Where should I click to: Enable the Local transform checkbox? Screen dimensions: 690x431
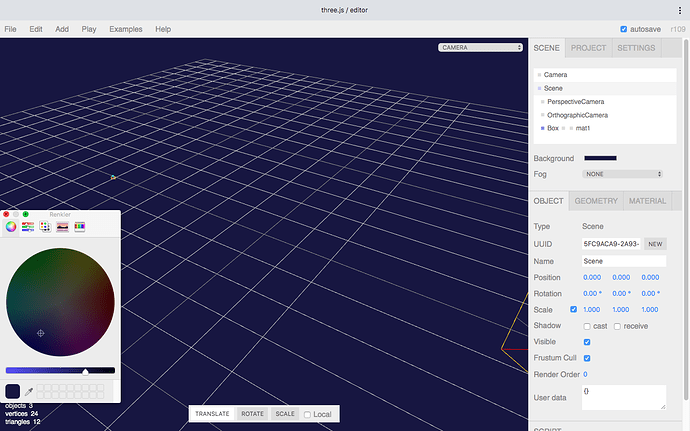tap(307, 415)
